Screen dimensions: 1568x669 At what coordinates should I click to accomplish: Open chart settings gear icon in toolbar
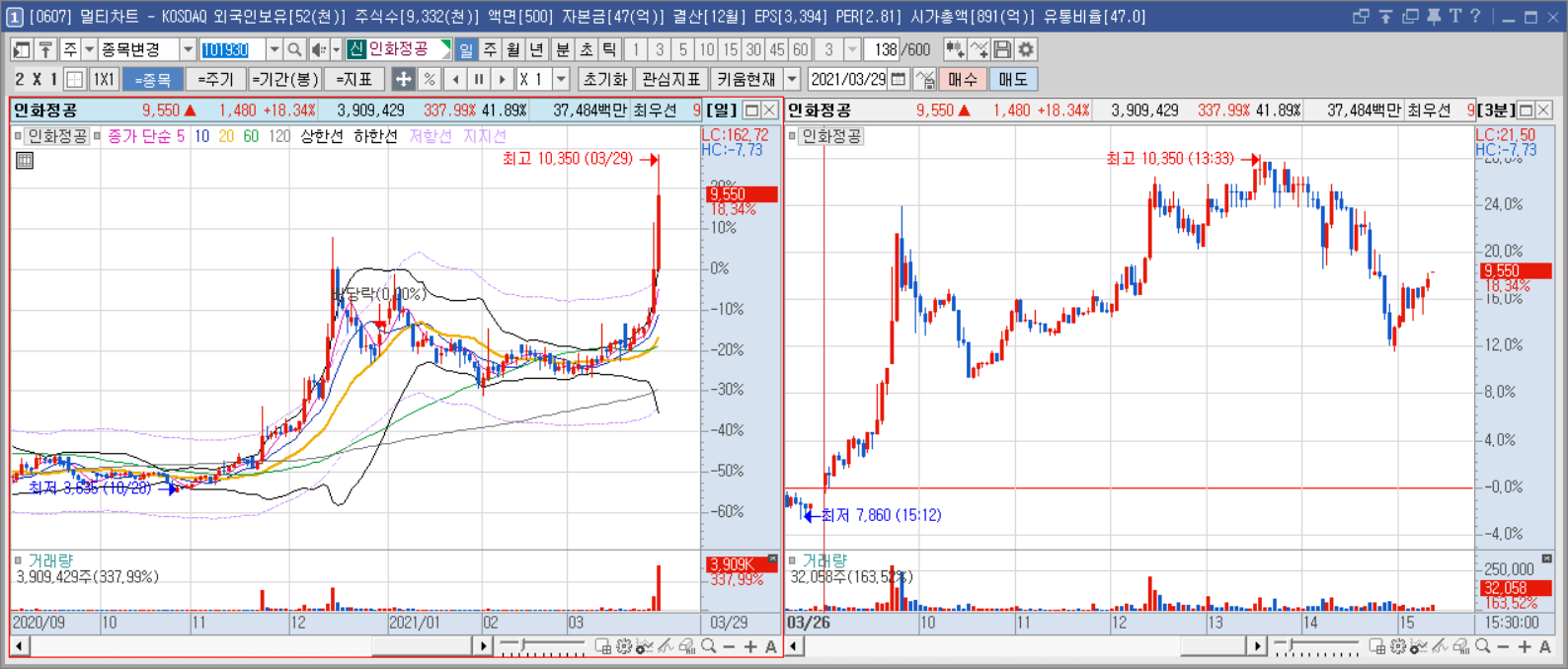[x=1027, y=49]
